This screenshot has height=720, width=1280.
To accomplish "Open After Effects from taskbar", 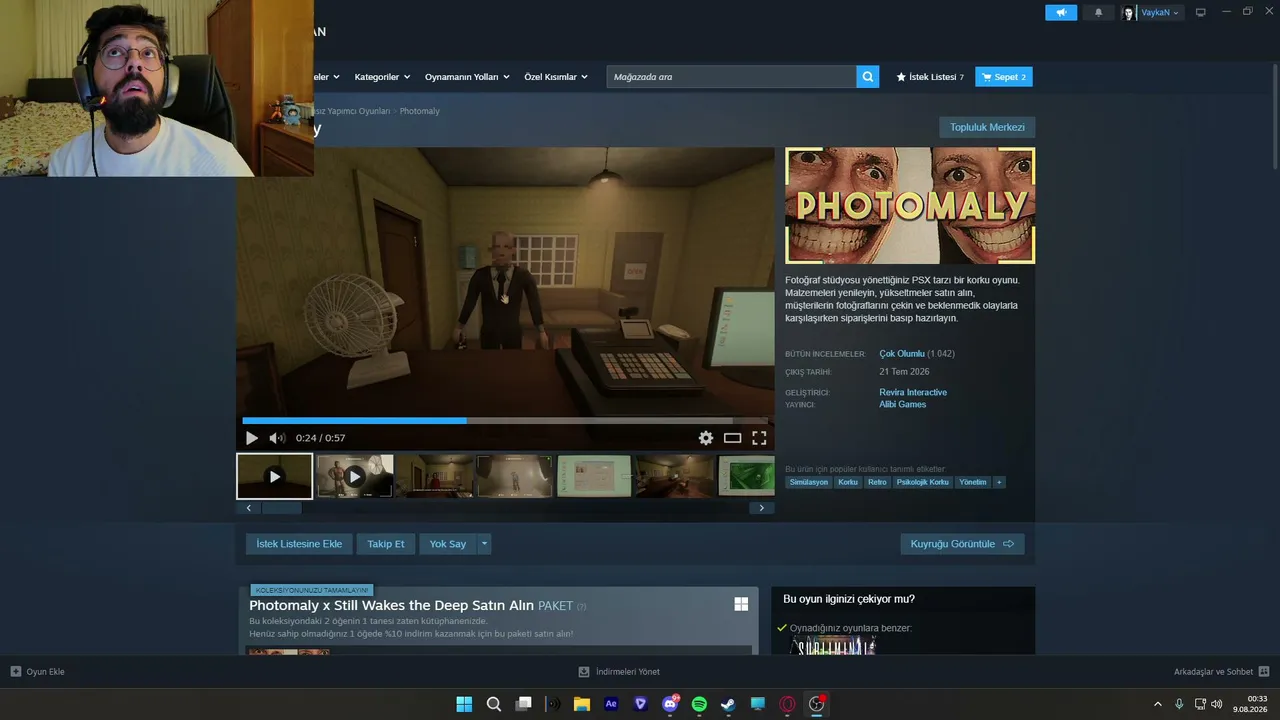I will (x=611, y=704).
